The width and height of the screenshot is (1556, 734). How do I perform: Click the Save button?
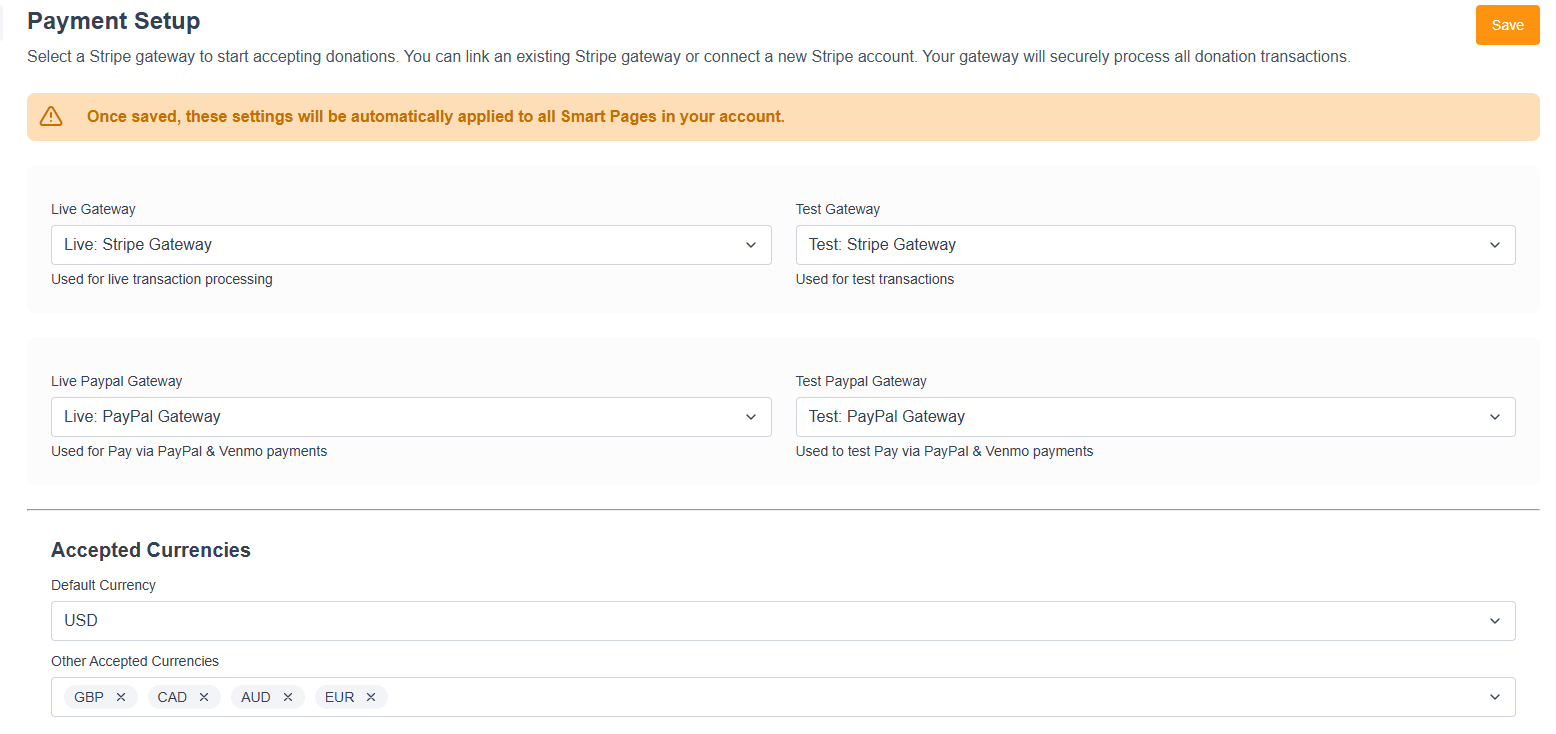[1507, 24]
